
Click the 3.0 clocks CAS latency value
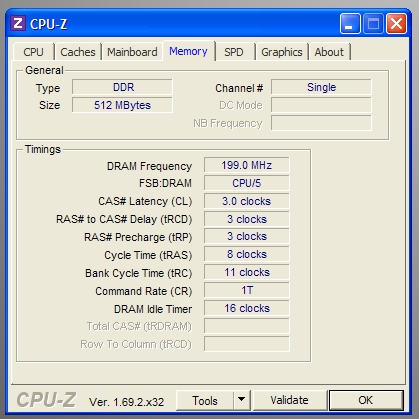click(247, 201)
